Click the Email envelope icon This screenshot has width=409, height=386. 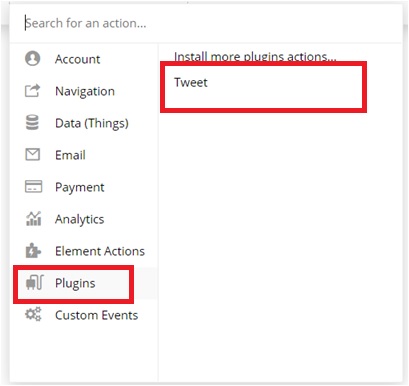click(x=33, y=154)
